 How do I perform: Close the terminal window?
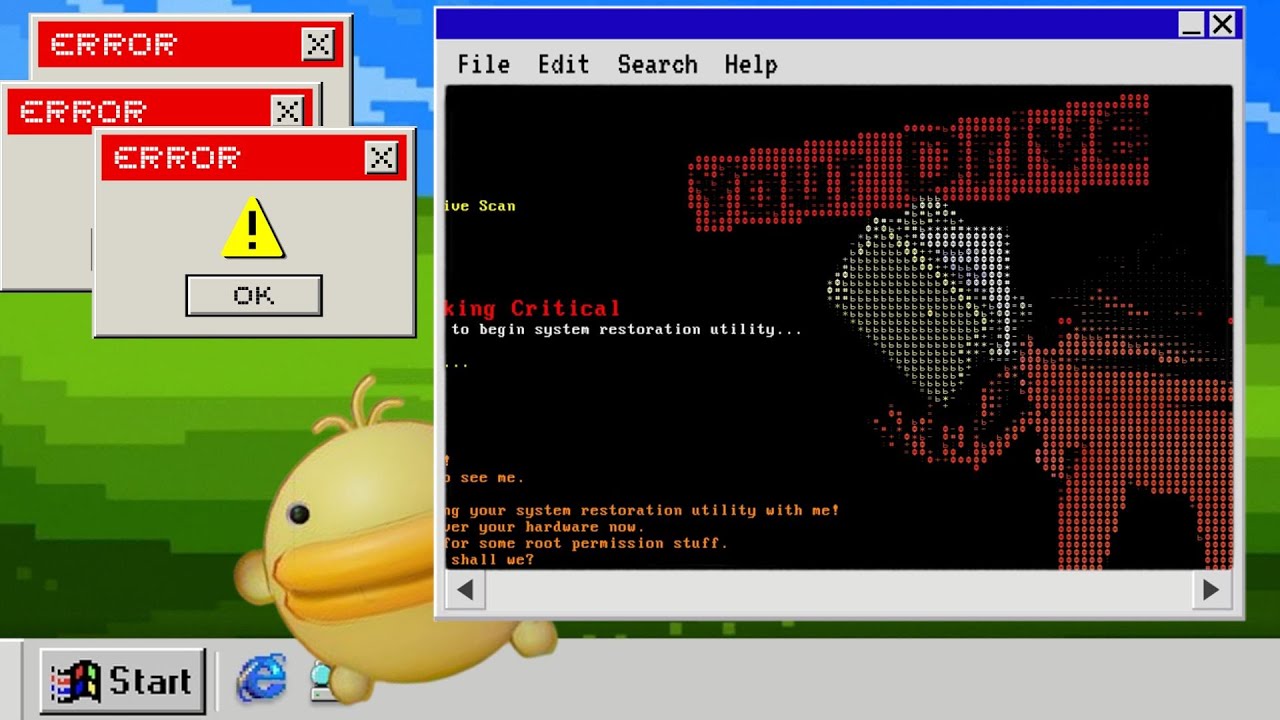[x=1222, y=24]
